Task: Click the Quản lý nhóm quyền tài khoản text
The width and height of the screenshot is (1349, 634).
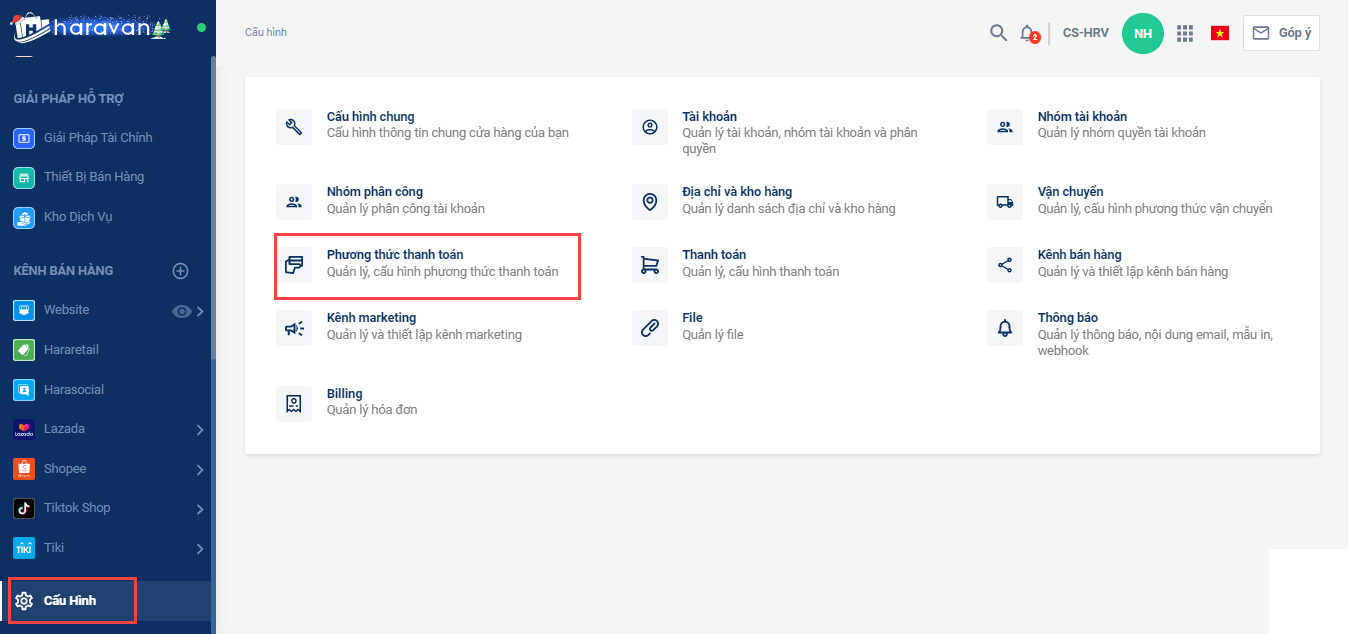Action: click(x=1122, y=133)
